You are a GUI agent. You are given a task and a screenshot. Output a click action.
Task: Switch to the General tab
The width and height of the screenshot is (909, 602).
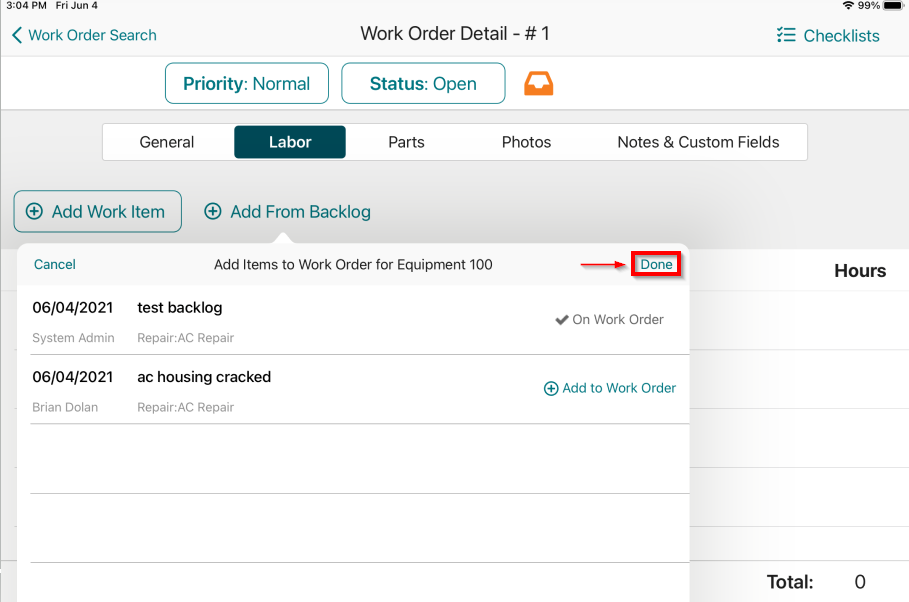pyautogui.click(x=166, y=142)
